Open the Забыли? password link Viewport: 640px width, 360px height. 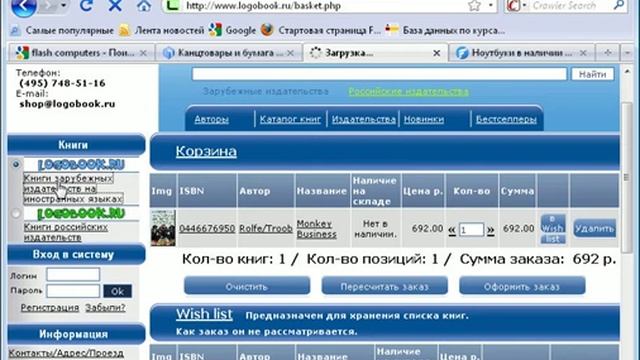pos(105,307)
